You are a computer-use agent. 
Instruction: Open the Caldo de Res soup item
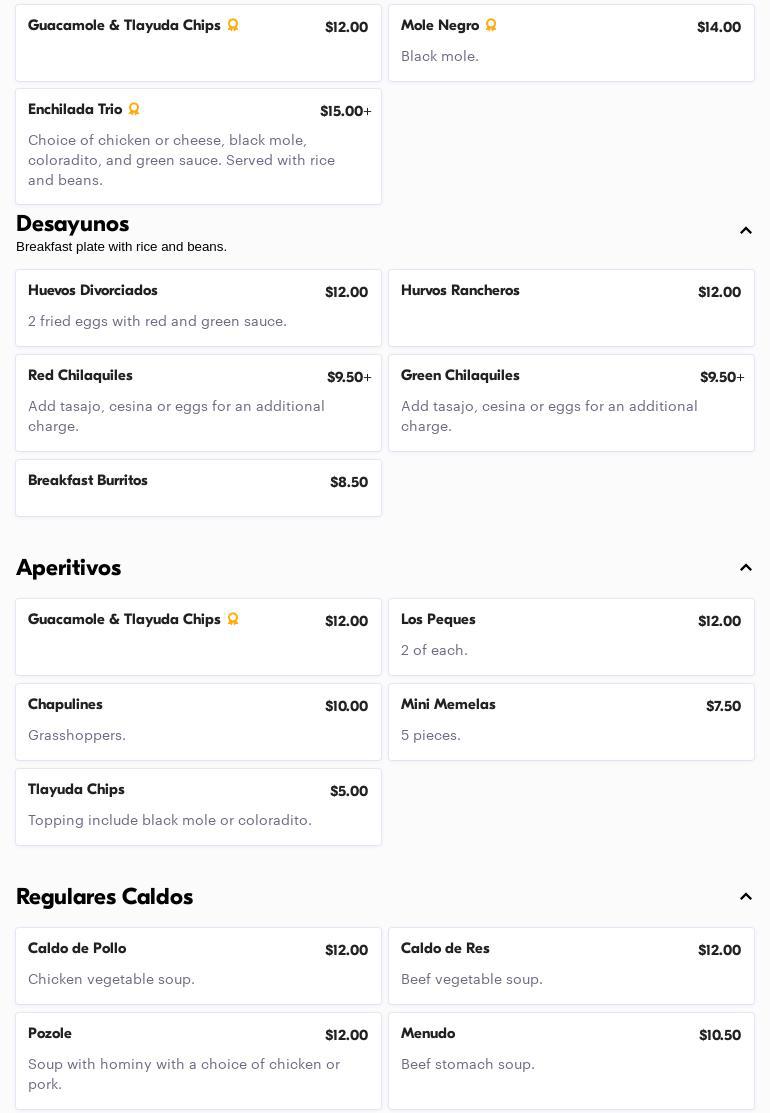click(x=571, y=966)
